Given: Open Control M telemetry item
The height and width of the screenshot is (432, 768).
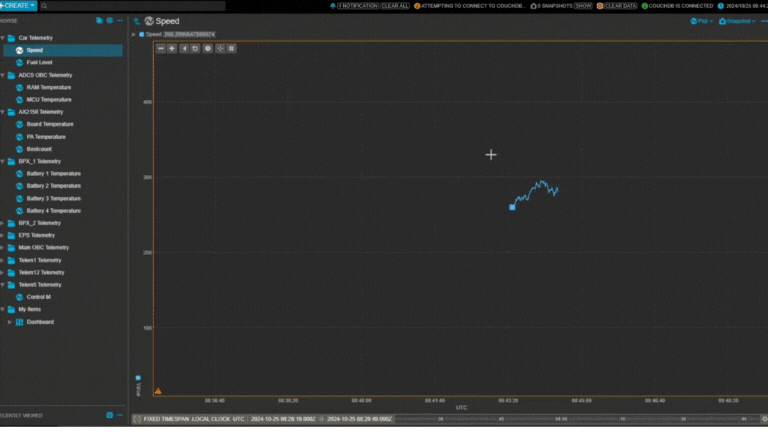Looking at the screenshot, I should (x=39, y=297).
